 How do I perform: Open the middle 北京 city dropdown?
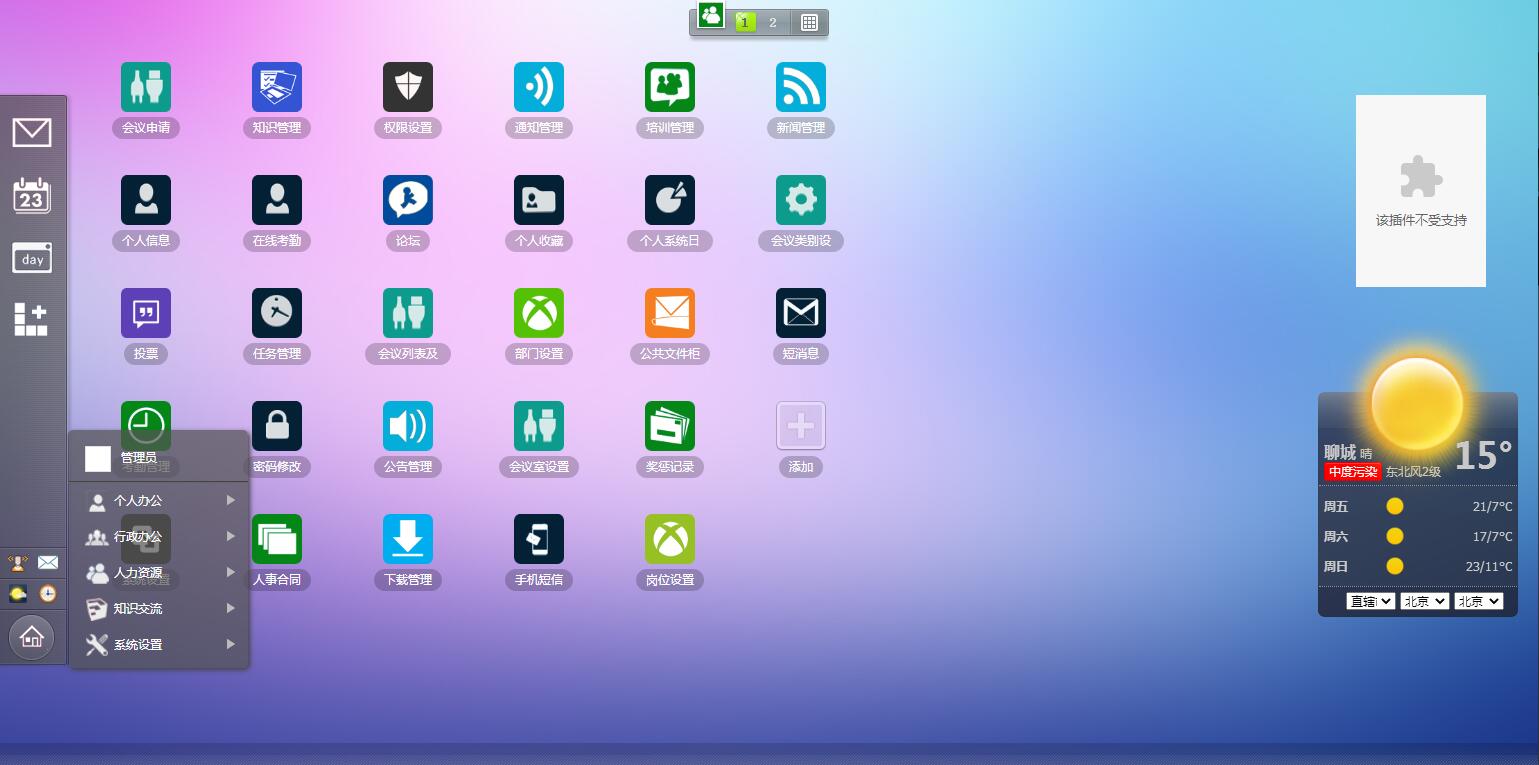(1424, 601)
